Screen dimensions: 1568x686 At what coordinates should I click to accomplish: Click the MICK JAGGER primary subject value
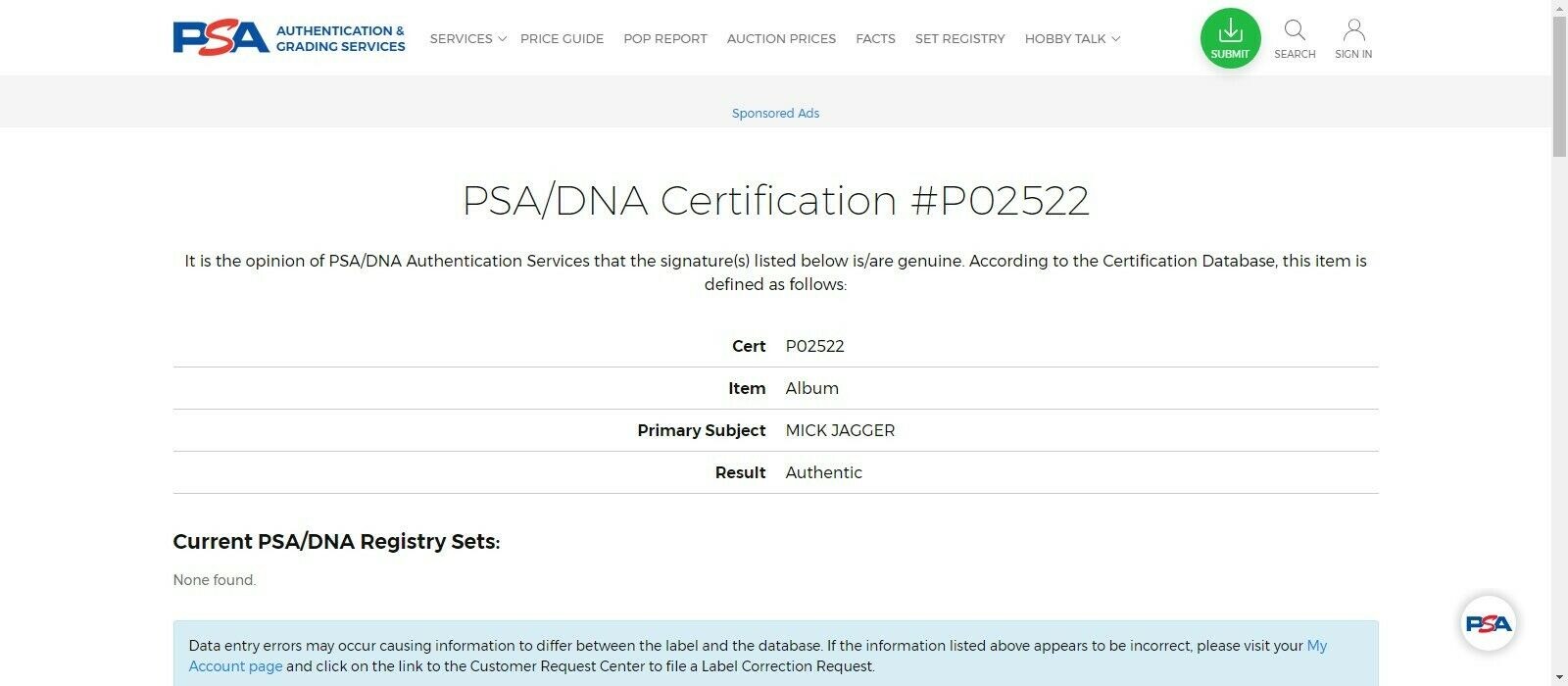(x=840, y=430)
